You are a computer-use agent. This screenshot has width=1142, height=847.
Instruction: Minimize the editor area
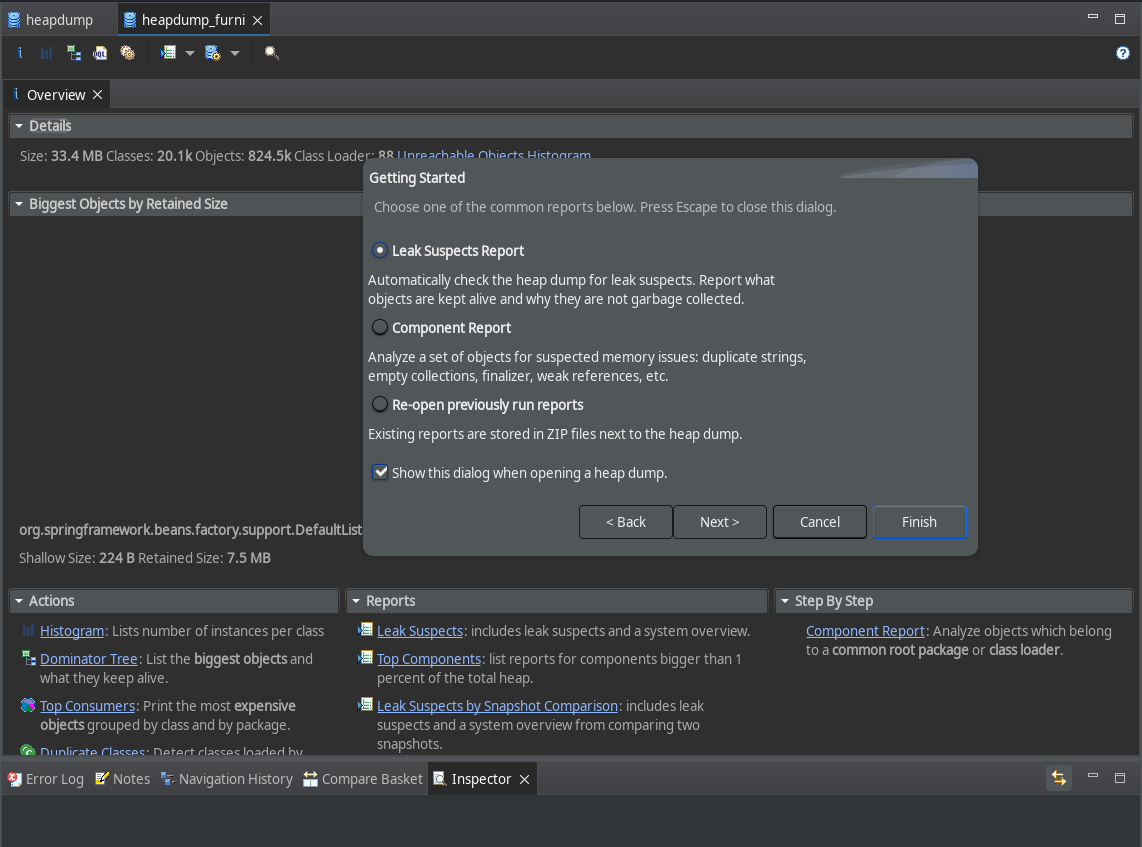(x=1092, y=17)
